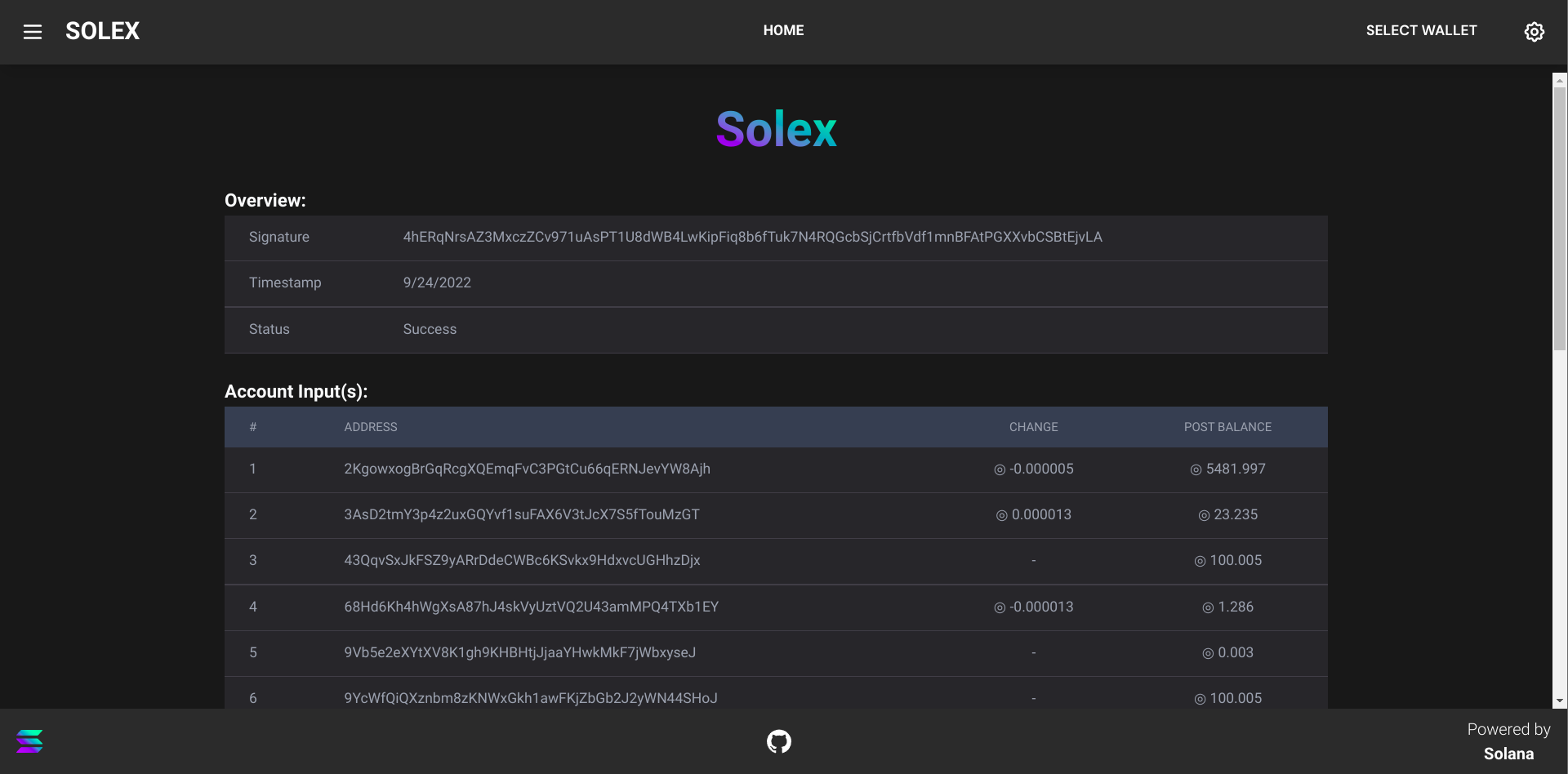The height and width of the screenshot is (774, 1568).
Task: Open the navigation hamburger menu
Action: (x=32, y=32)
